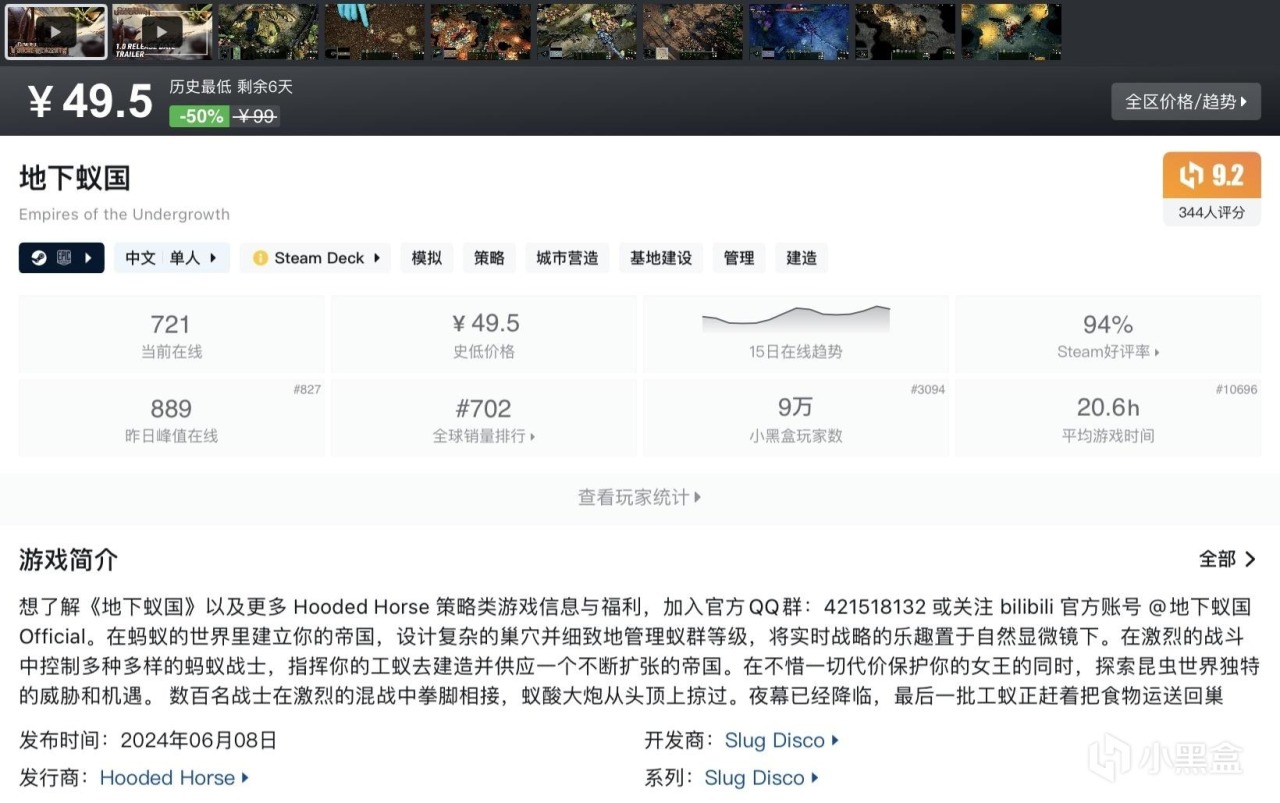Click the 20.6h 平均游戏时间 stat card
1280x803 pixels.
click(1108, 418)
